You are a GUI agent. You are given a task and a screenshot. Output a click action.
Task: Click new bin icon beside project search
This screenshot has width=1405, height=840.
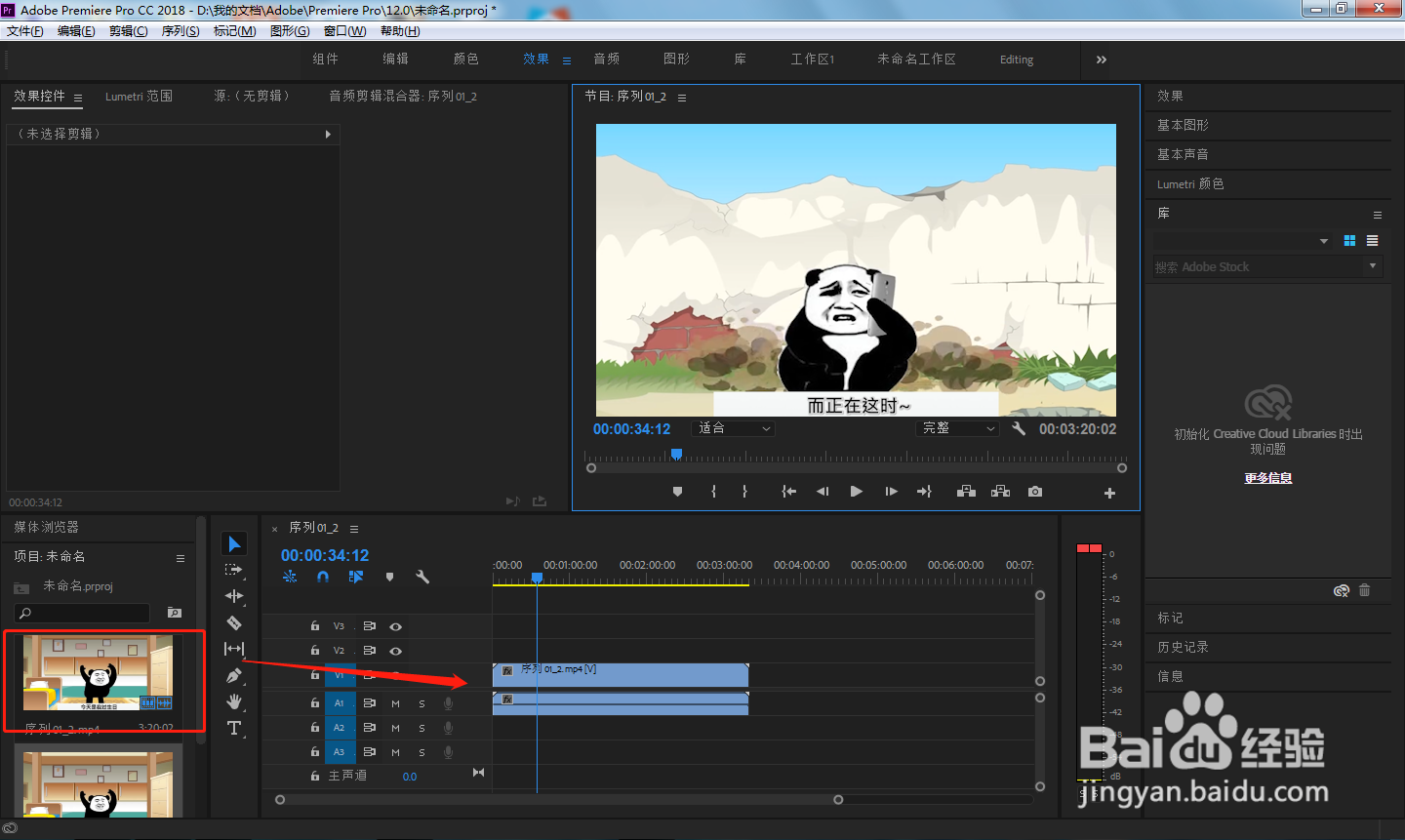point(175,613)
